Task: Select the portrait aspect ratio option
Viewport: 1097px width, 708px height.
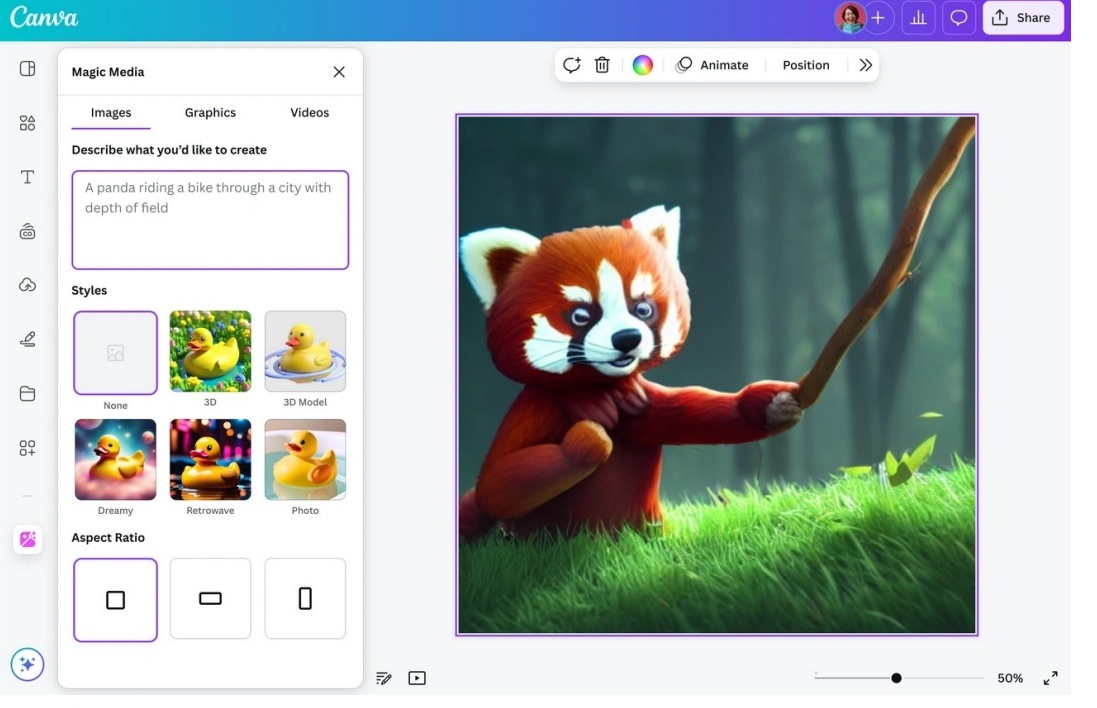Action: (x=305, y=599)
